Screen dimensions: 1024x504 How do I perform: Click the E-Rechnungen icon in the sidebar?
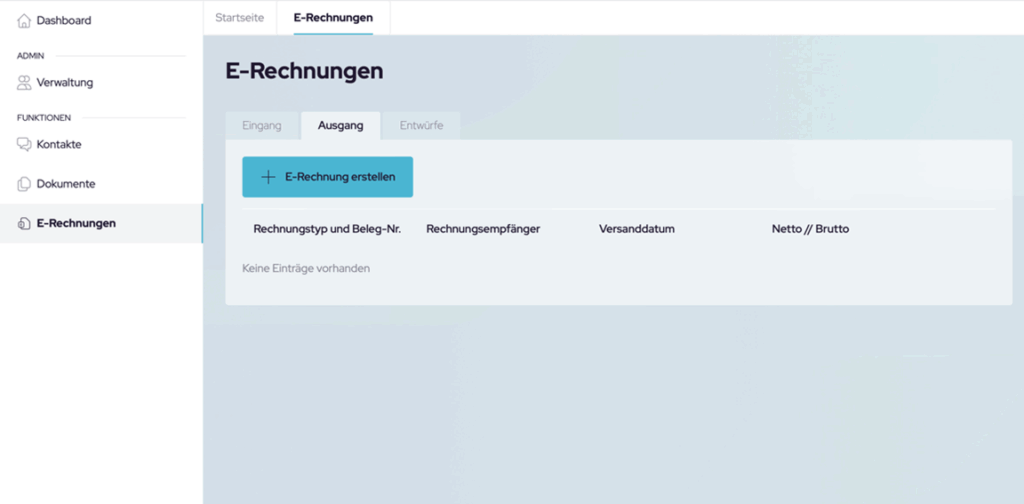pos(24,224)
